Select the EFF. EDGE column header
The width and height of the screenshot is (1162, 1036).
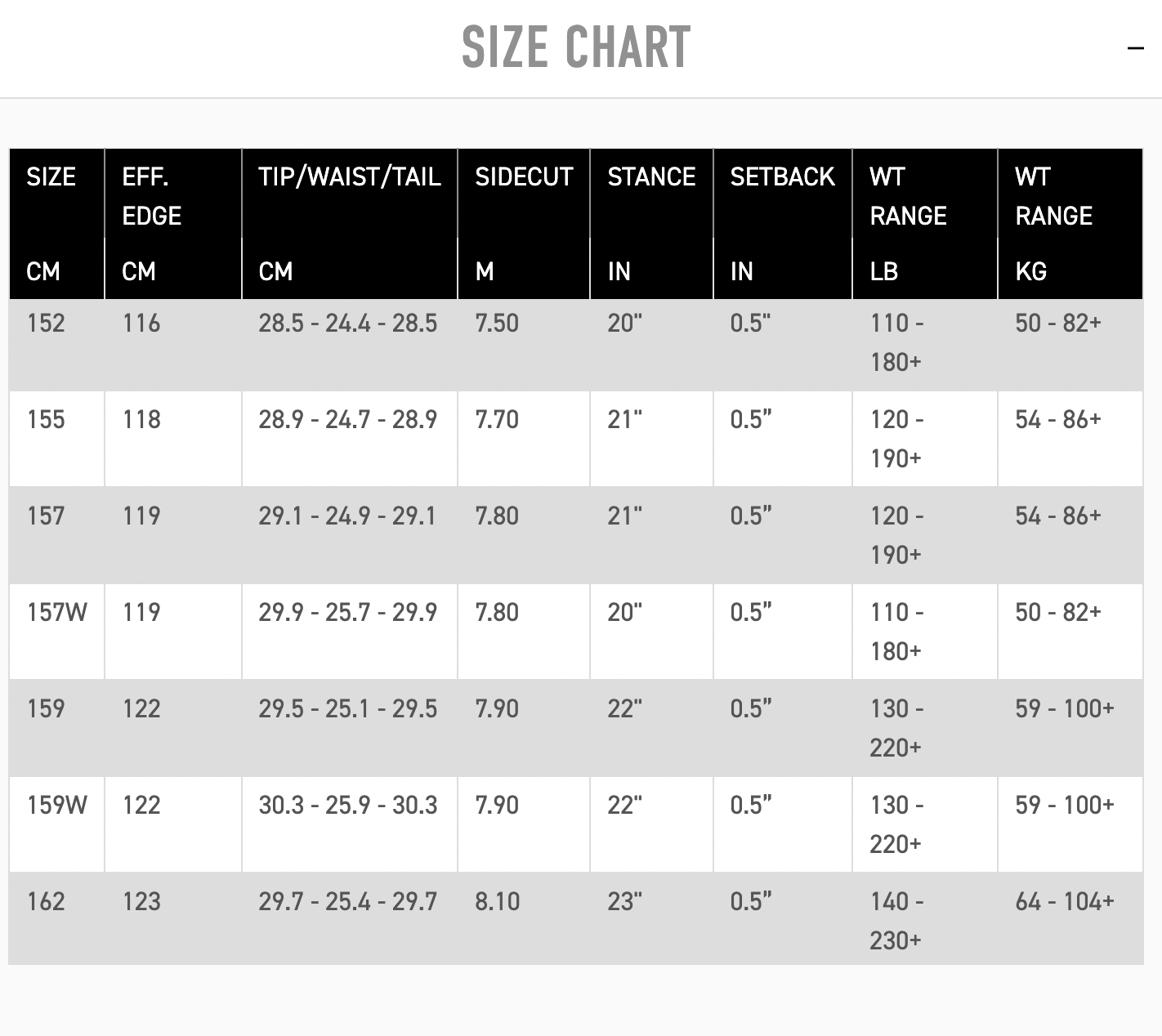tap(151, 196)
